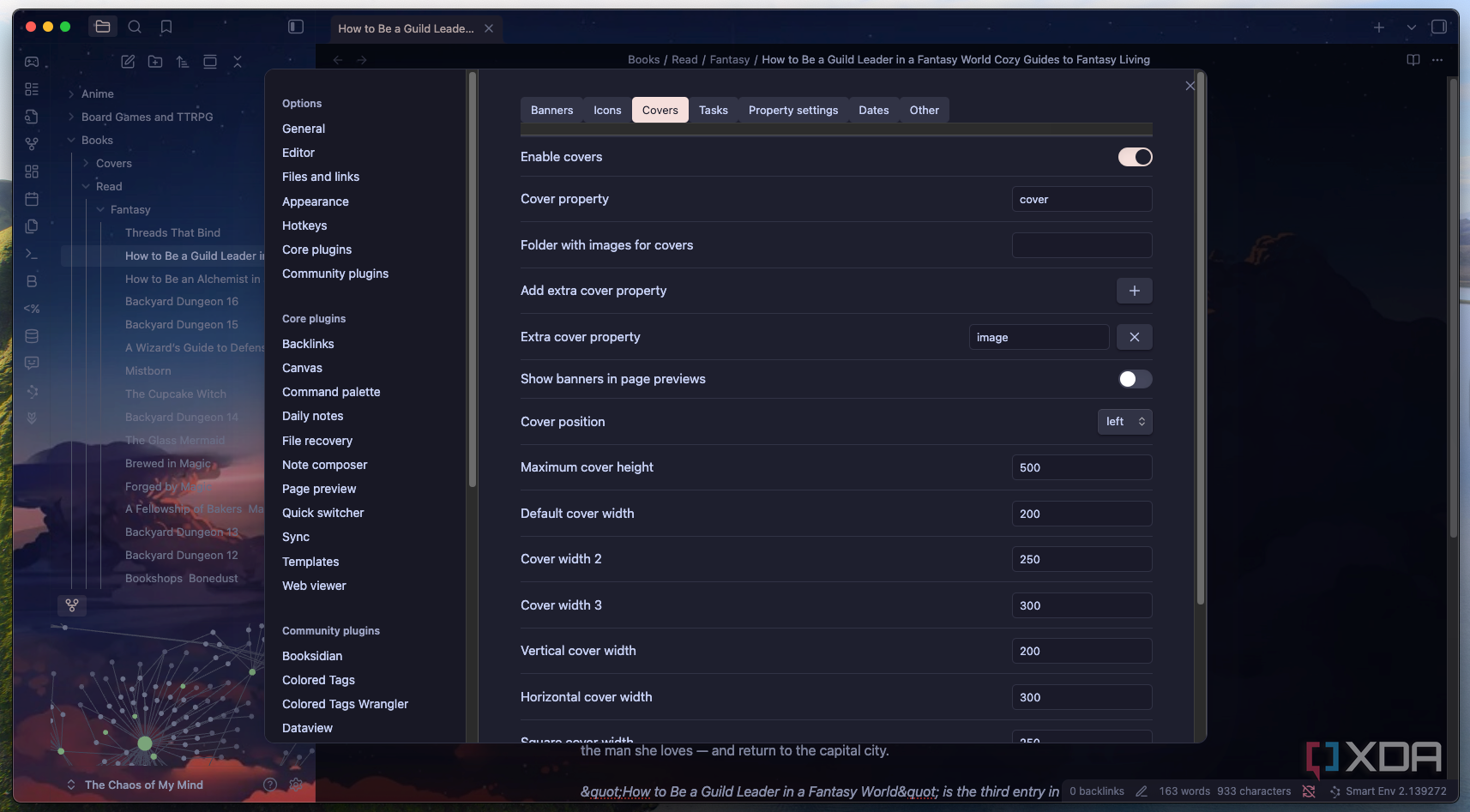
Task: Add extra cover property plus button
Action: [x=1134, y=291]
